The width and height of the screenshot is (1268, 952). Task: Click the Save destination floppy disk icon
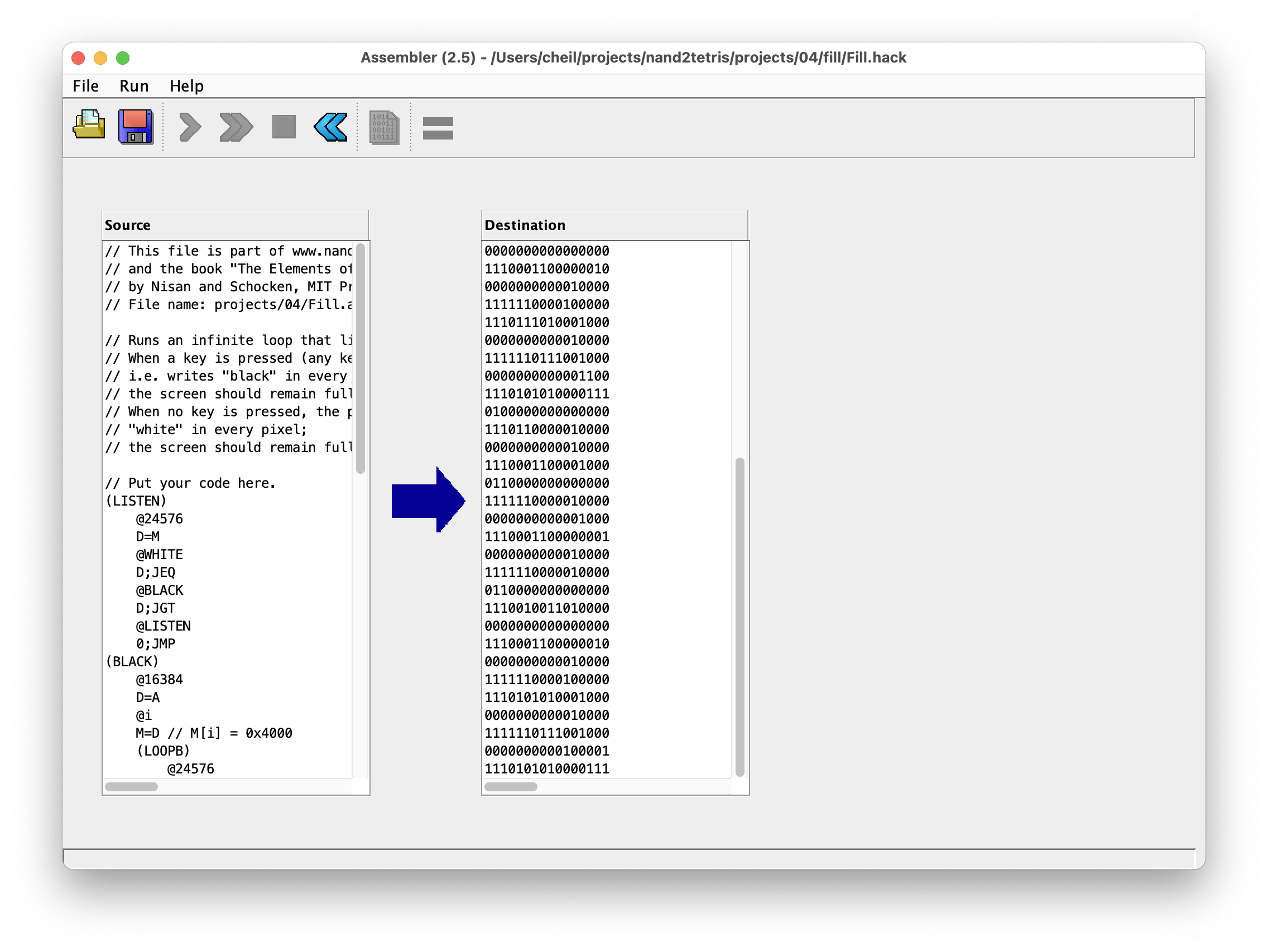(x=135, y=126)
